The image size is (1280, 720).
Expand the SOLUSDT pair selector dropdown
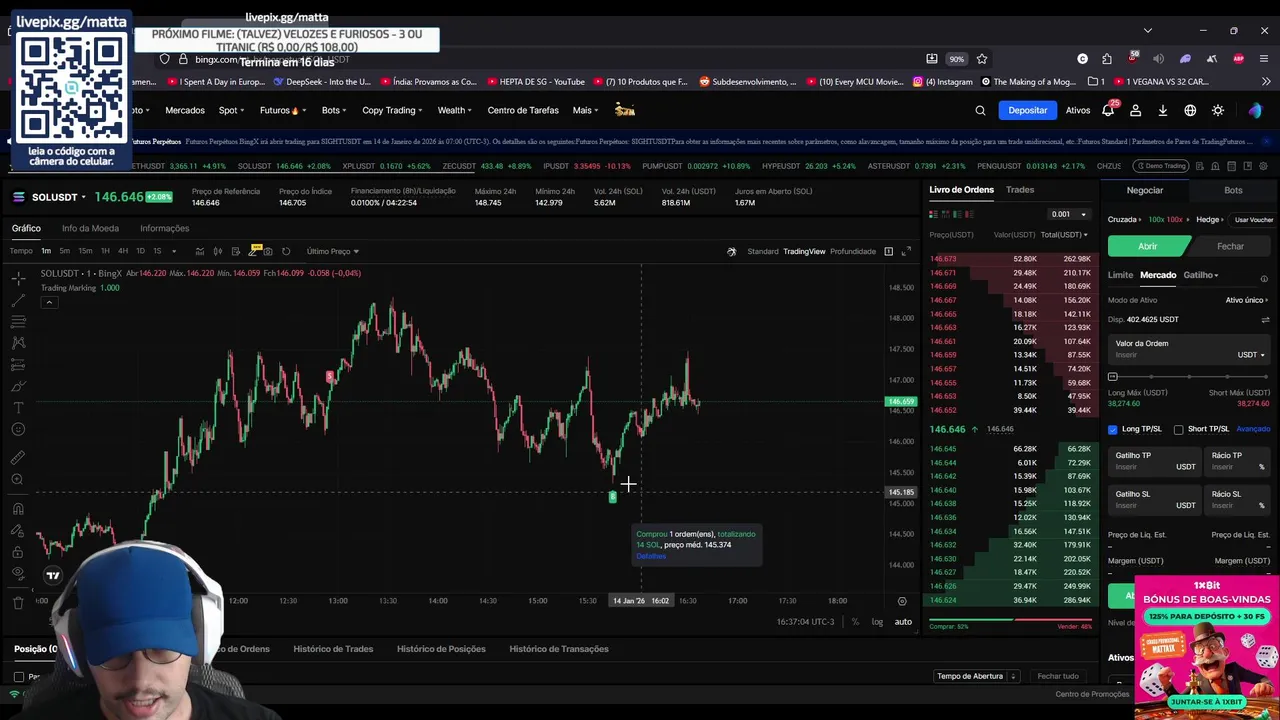coord(83,197)
